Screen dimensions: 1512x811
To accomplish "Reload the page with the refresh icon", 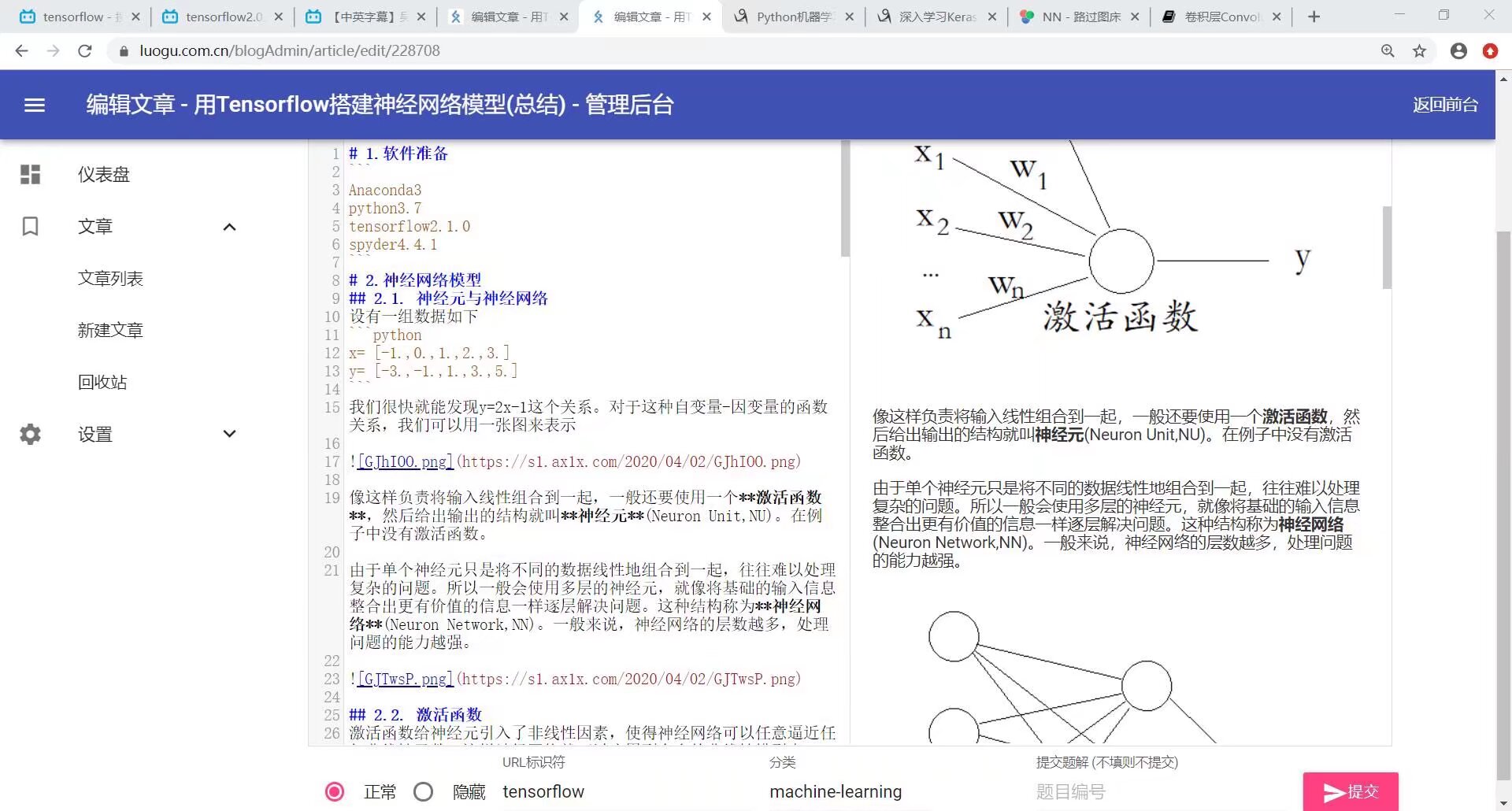I will coord(85,50).
